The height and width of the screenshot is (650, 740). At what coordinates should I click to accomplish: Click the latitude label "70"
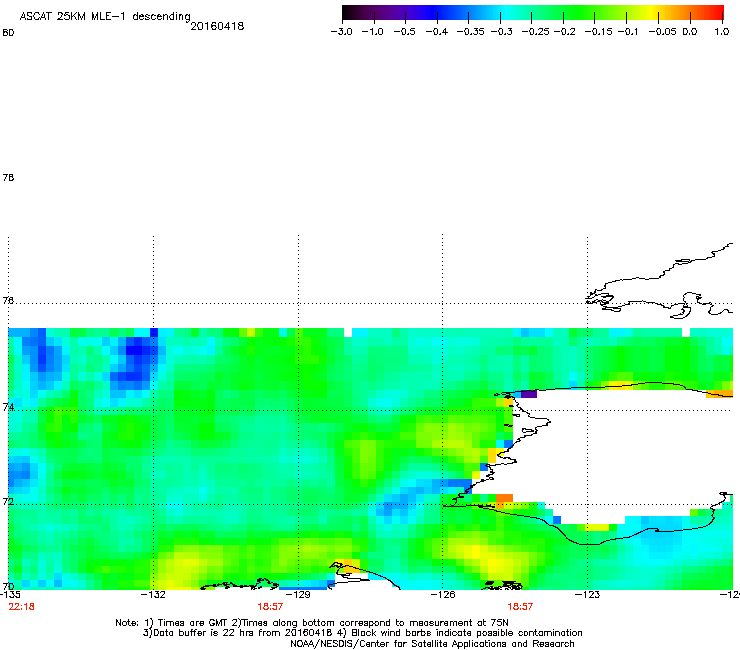pyautogui.click(x=8, y=586)
